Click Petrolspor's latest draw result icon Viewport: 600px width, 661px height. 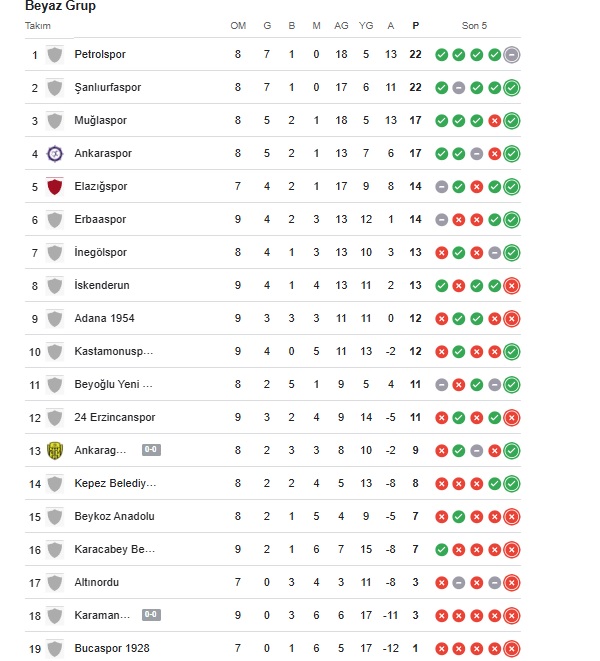point(512,54)
